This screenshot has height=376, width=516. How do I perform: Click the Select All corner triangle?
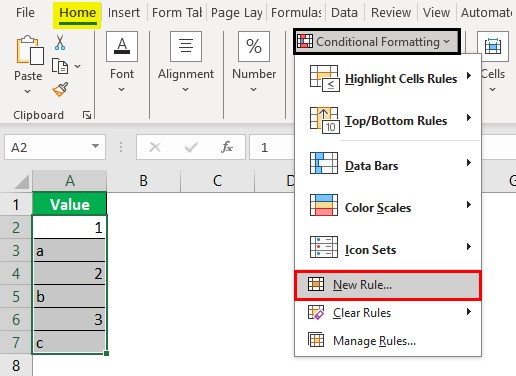21,182
